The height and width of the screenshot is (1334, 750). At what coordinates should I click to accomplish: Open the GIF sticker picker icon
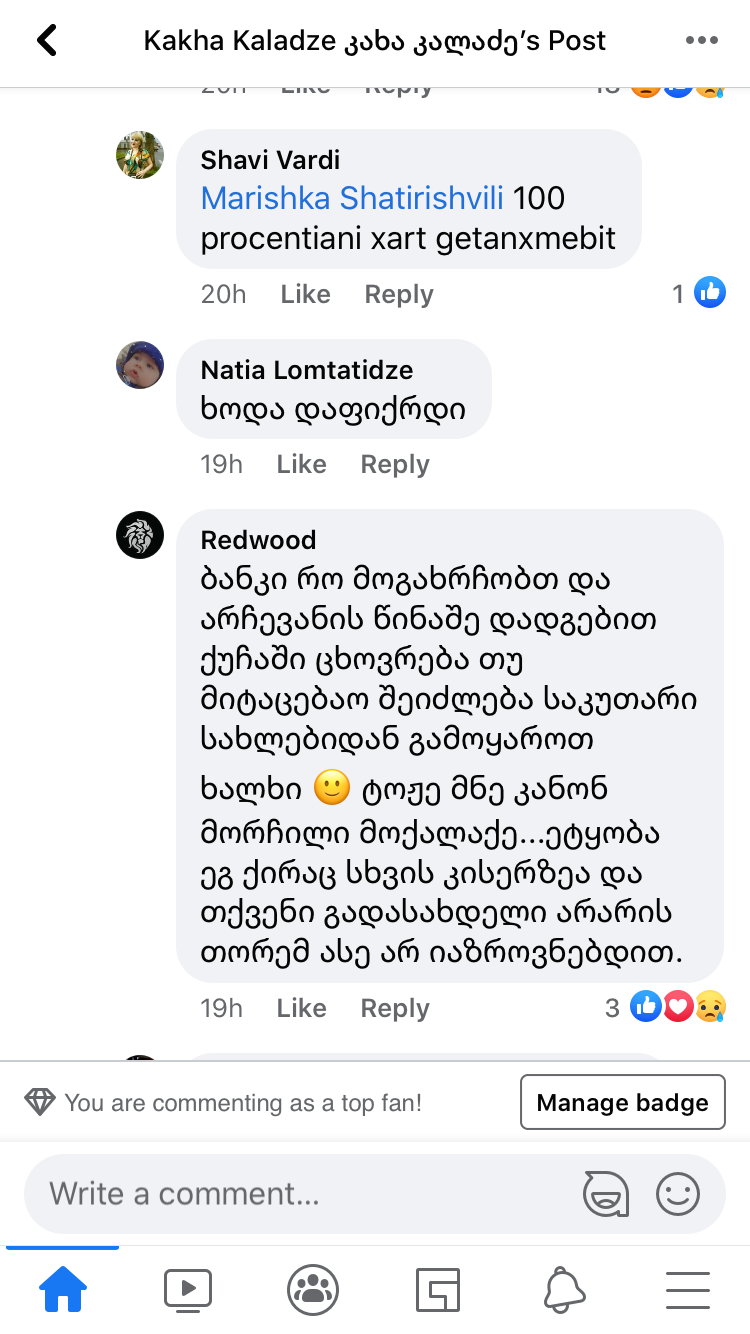click(x=606, y=1193)
